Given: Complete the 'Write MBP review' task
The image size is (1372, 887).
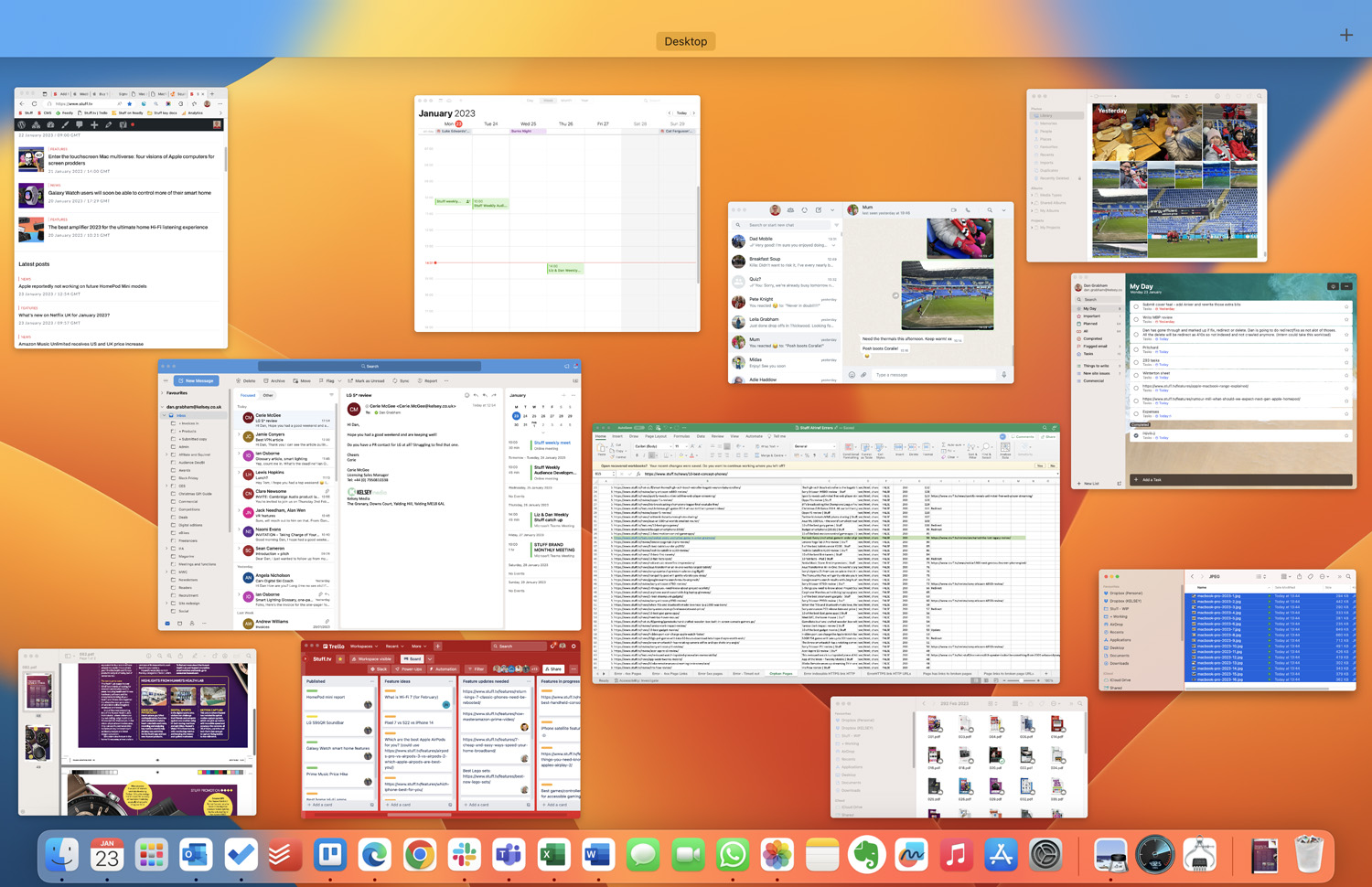Looking at the screenshot, I should point(1136,319).
